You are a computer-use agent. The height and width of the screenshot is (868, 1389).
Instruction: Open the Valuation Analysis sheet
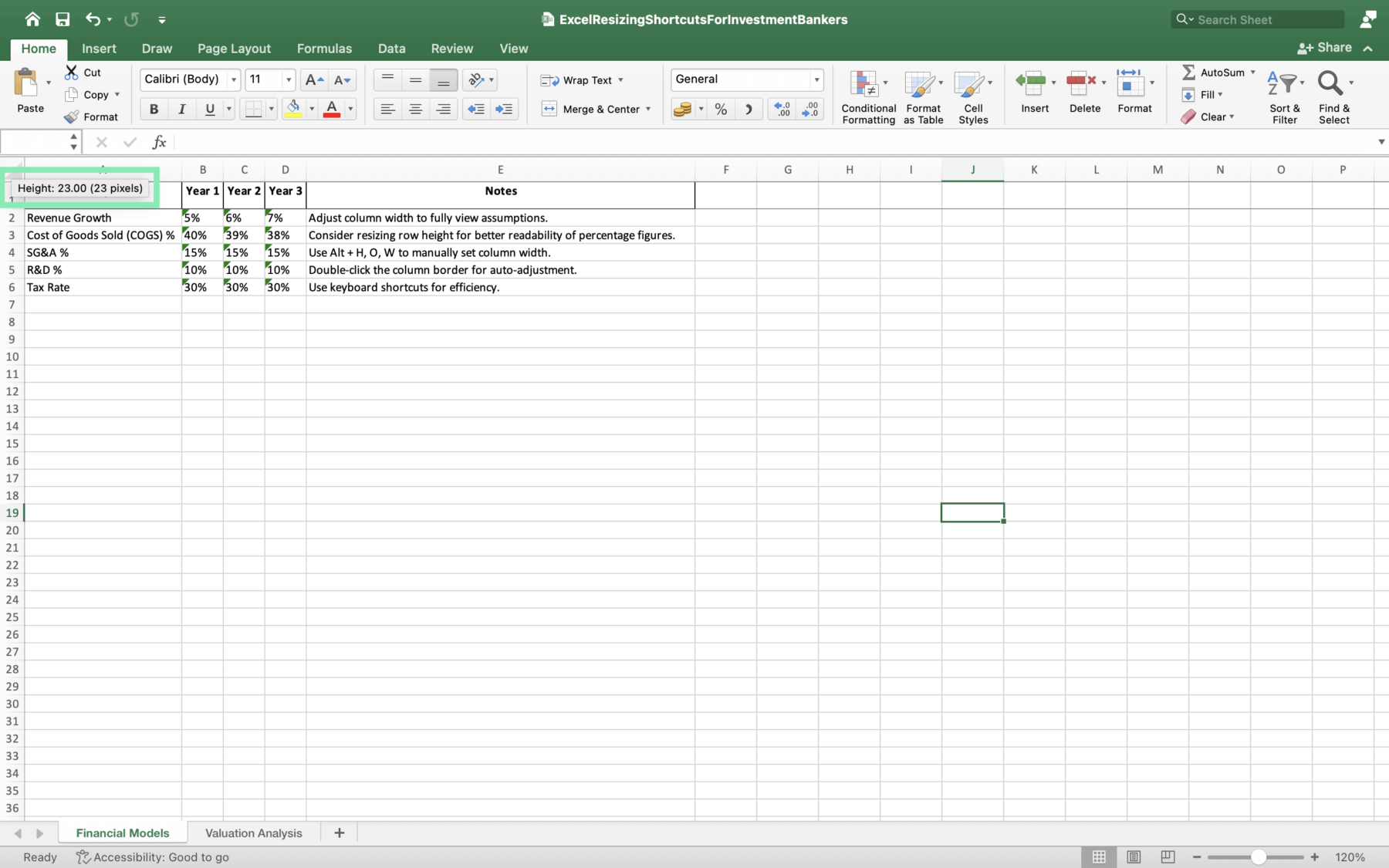(x=253, y=833)
